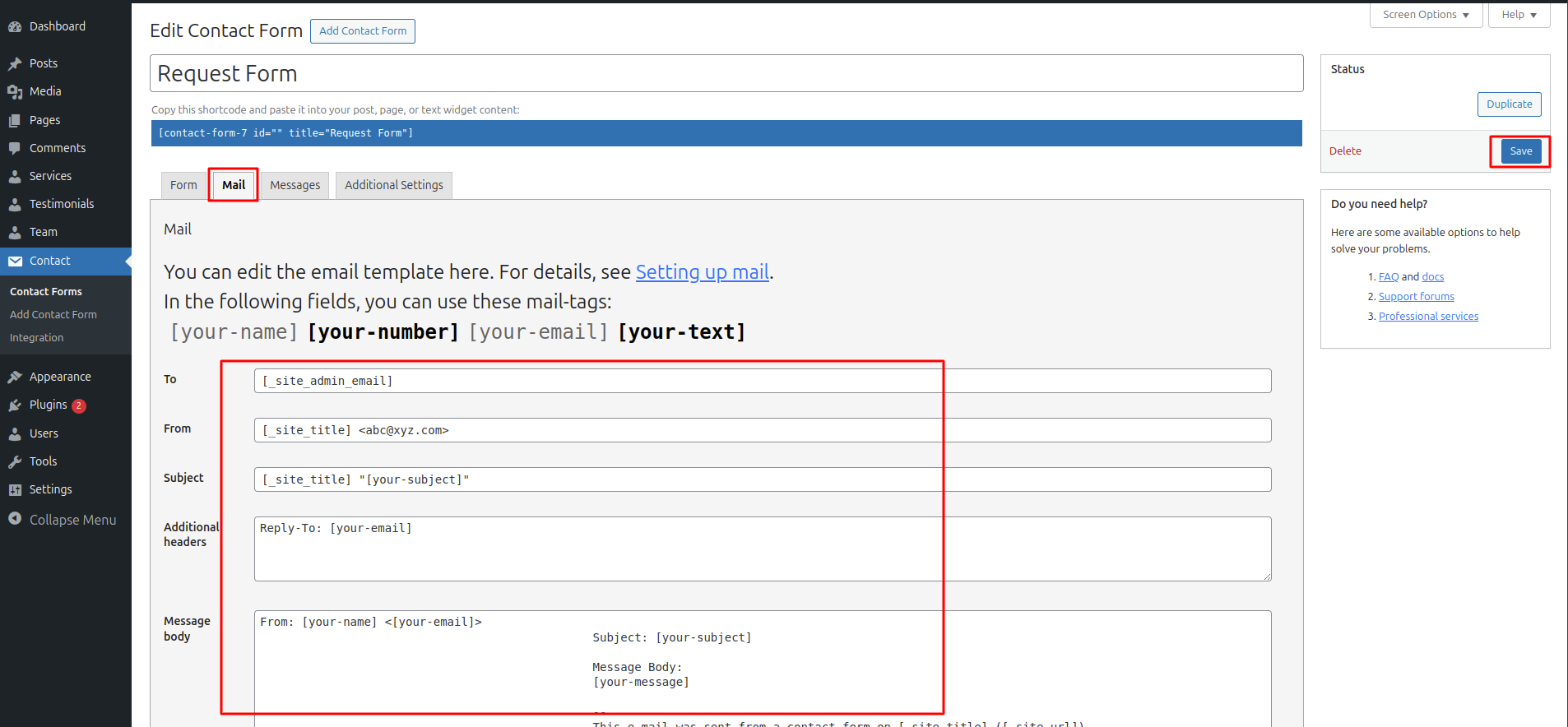Screen dimensions: 1568x727
Task: Expand the Help dropdown panel
Action: pyautogui.click(x=1519, y=15)
